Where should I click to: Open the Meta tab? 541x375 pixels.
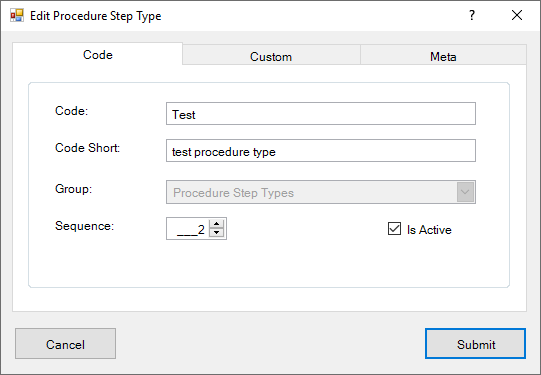[443, 57]
